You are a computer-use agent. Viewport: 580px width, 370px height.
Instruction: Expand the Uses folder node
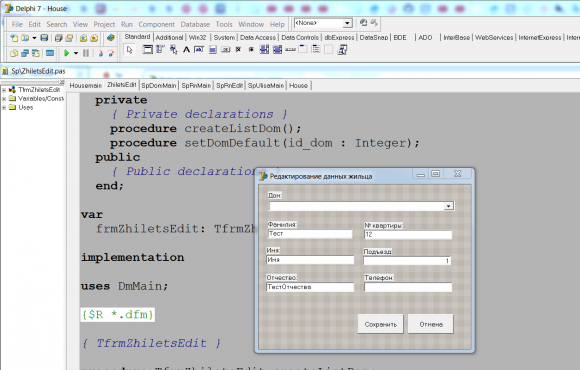point(4,107)
